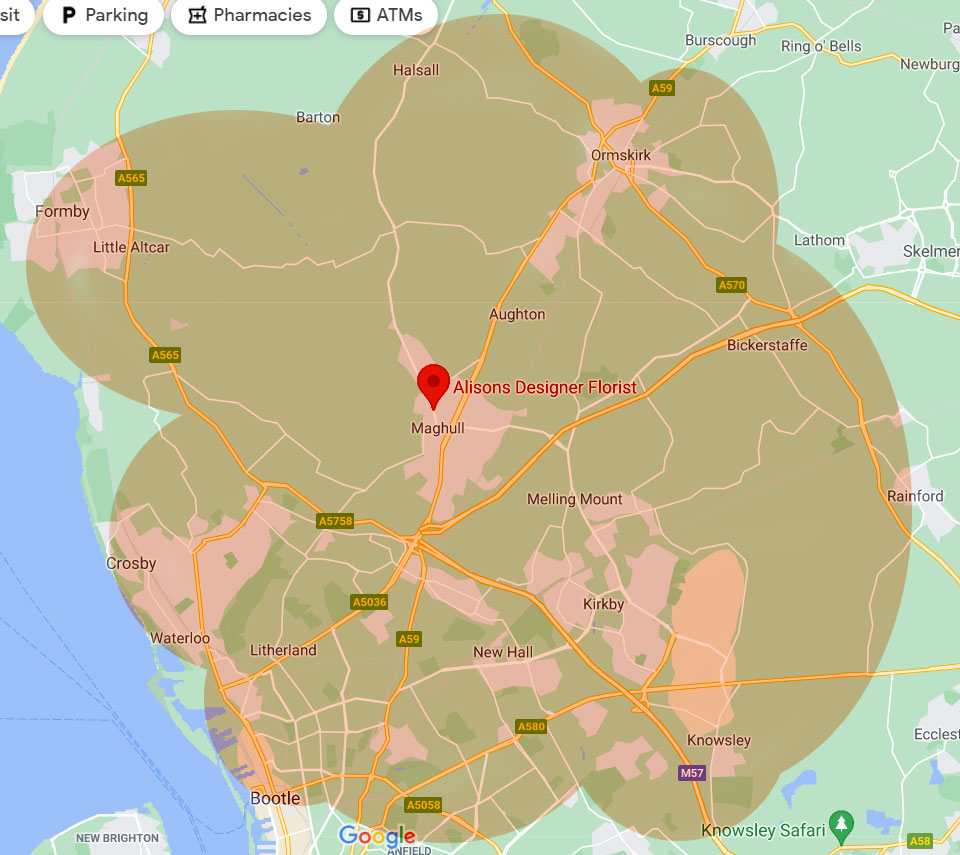
Task: Click the Ormskirk place label
Action: (621, 155)
